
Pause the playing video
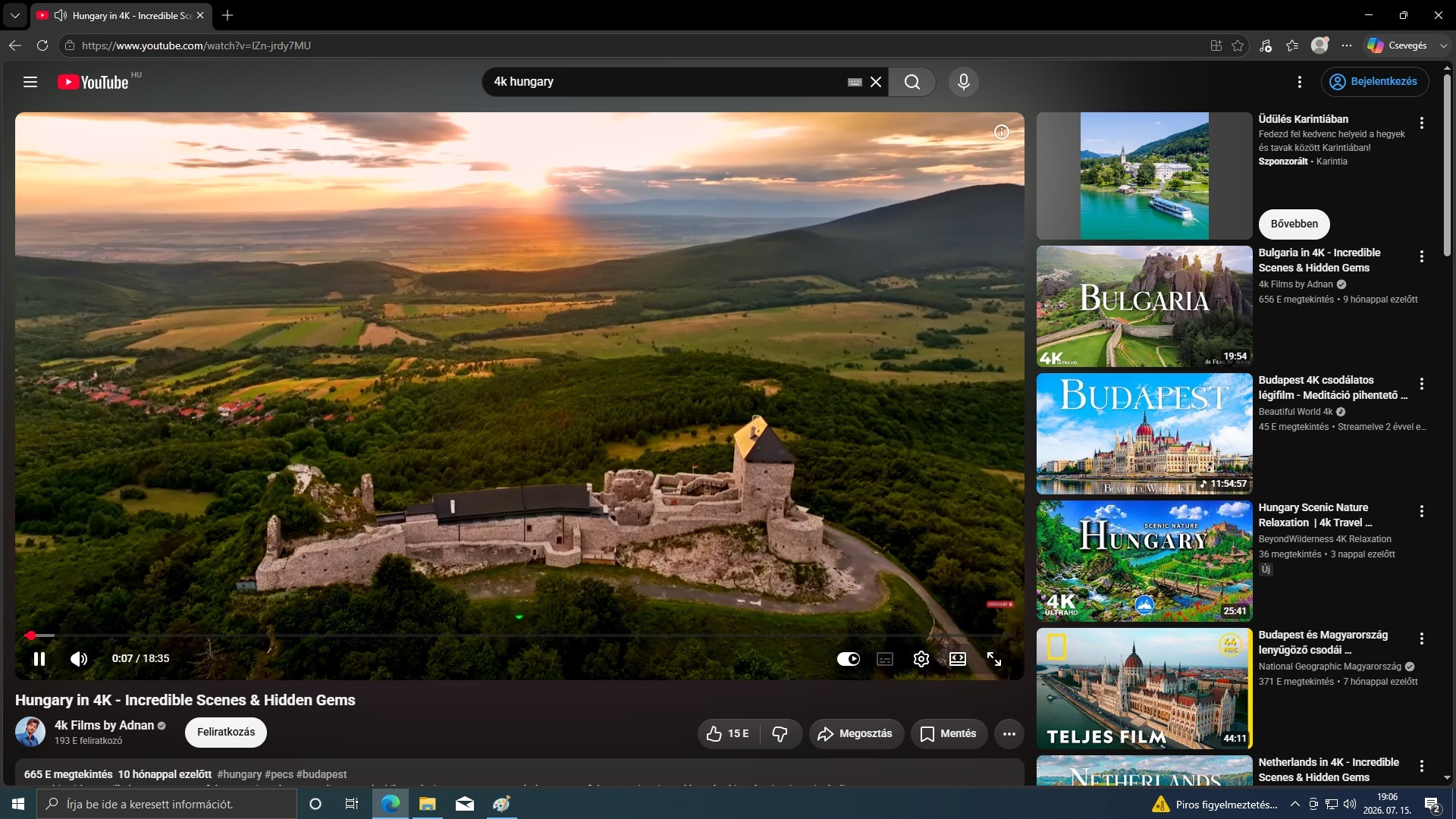click(x=39, y=659)
